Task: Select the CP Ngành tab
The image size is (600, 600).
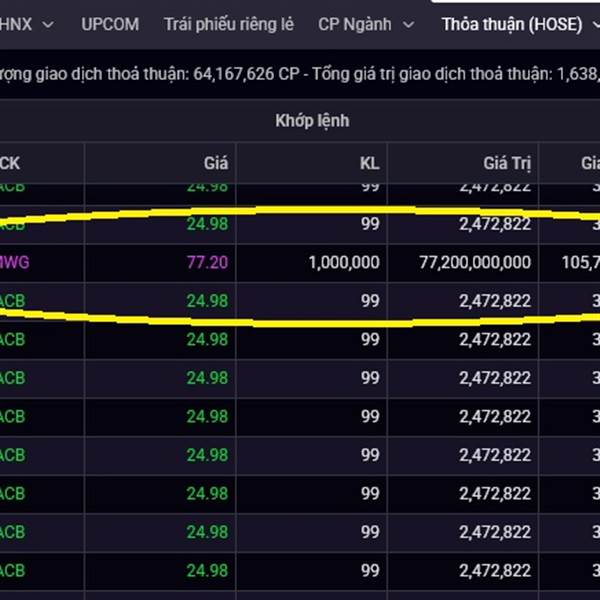Action: pyautogui.click(x=355, y=24)
